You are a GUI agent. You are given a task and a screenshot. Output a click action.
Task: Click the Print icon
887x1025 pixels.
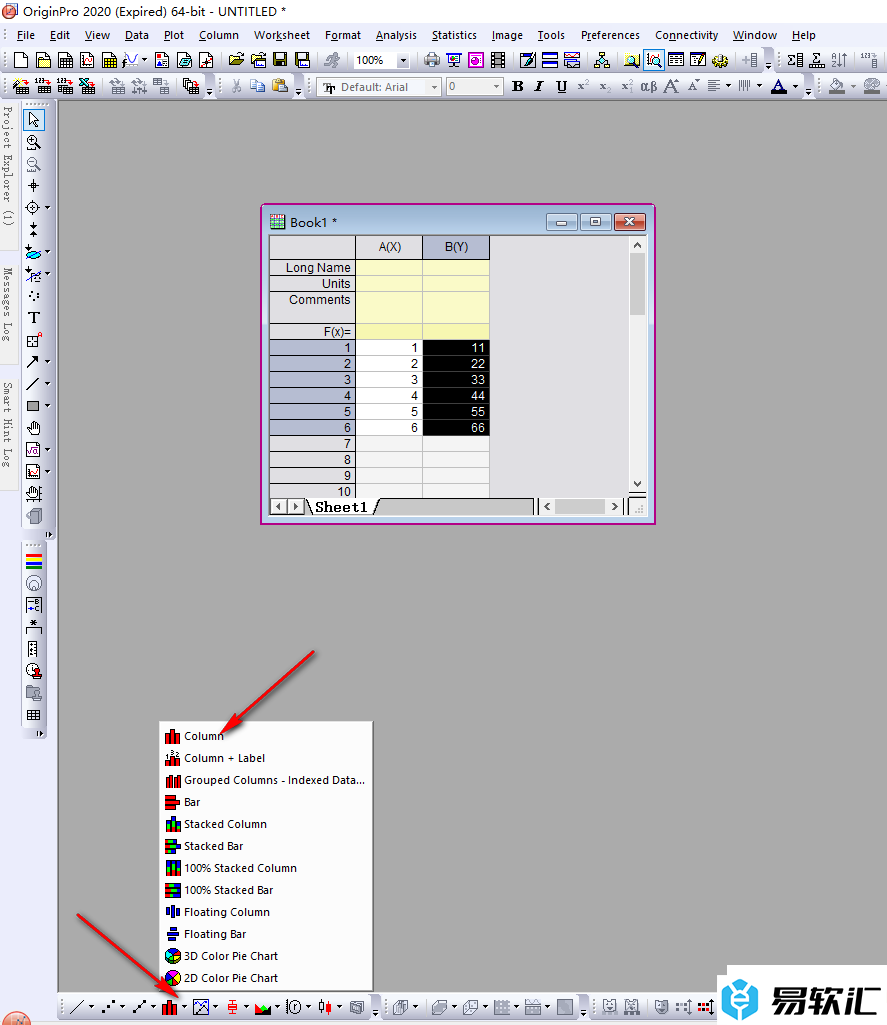pos(431,61)
